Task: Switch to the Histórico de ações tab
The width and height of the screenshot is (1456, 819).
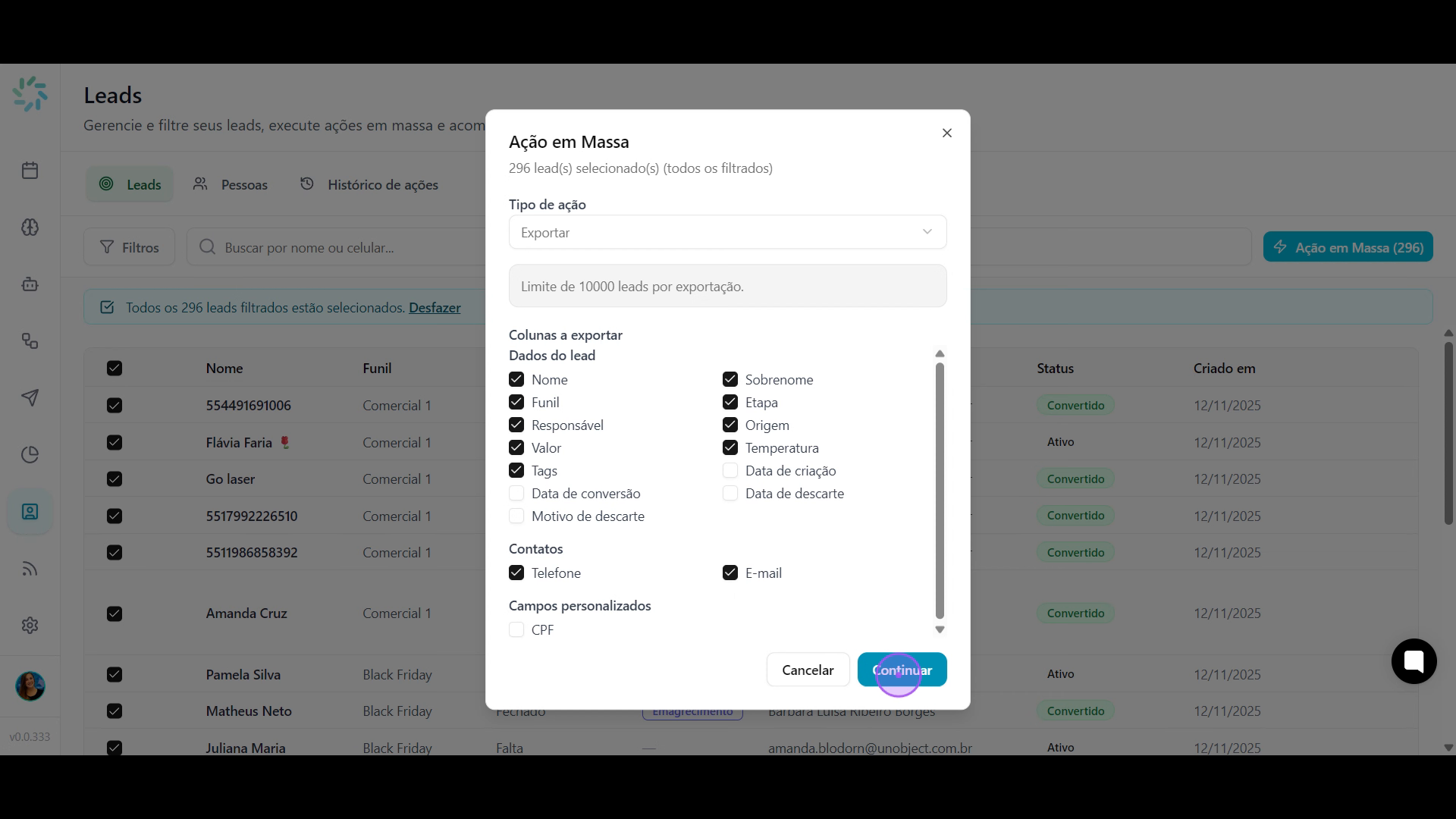Action: (369, 184)
